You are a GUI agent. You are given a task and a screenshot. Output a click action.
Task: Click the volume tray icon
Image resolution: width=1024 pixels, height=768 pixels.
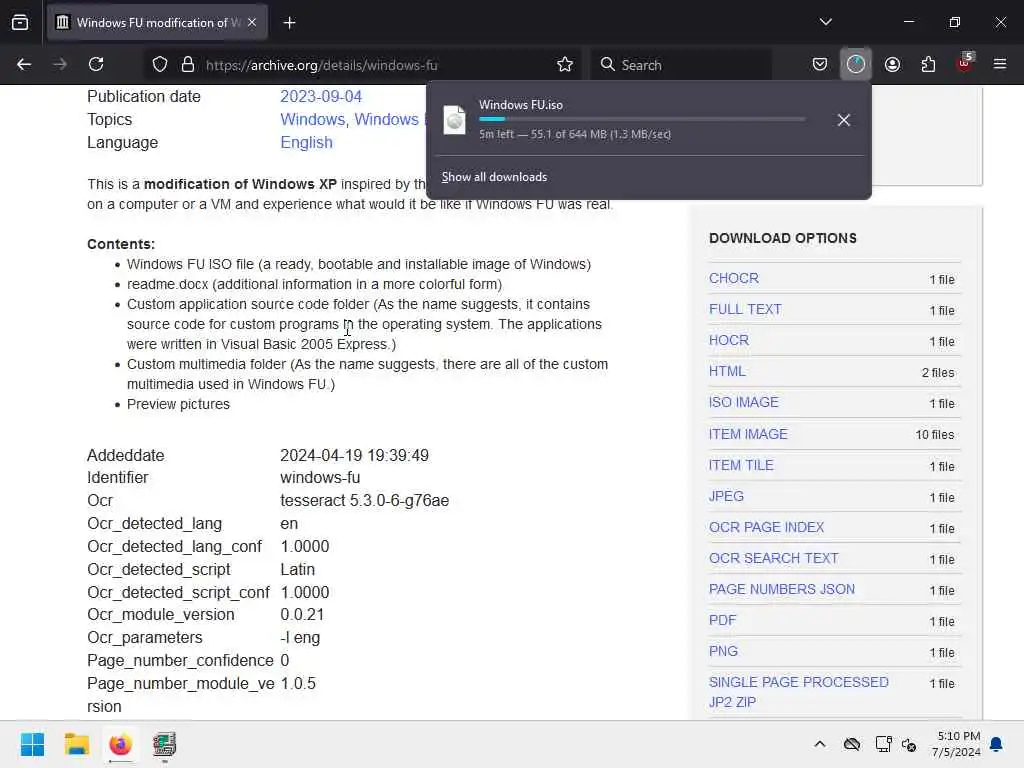[909, 744]
